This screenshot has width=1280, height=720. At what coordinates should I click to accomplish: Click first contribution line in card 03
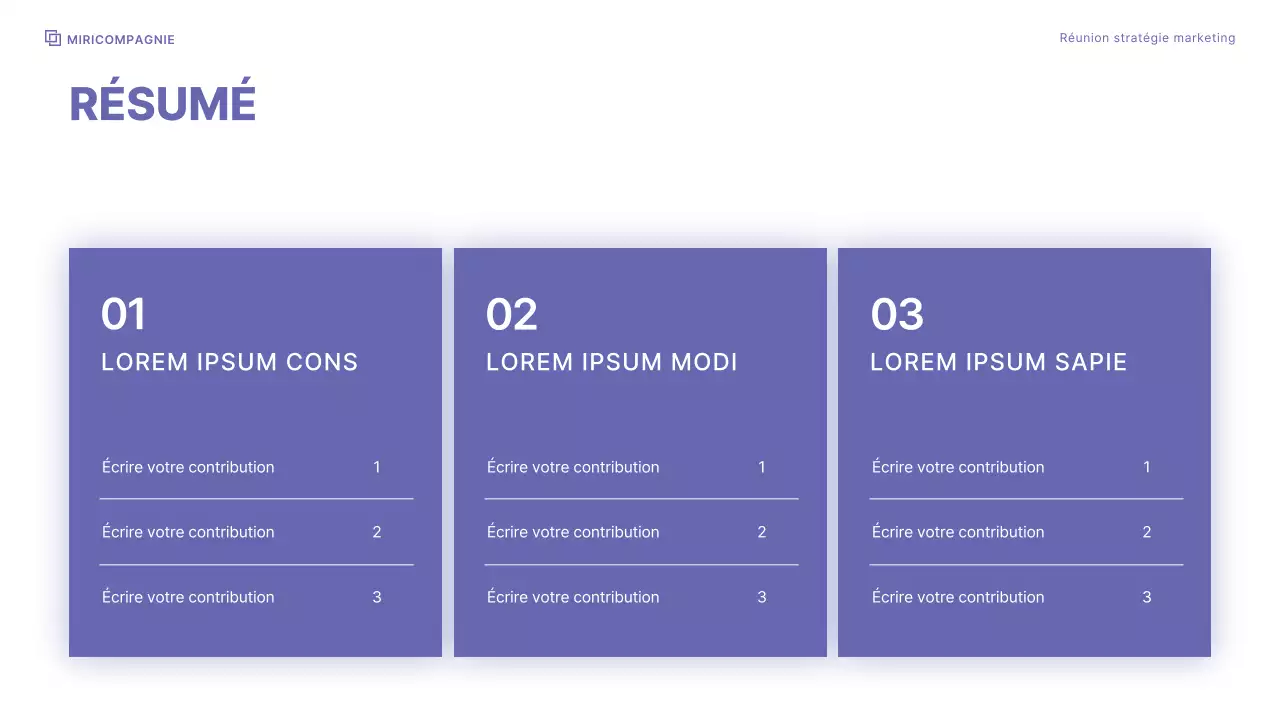click(958, 467)
